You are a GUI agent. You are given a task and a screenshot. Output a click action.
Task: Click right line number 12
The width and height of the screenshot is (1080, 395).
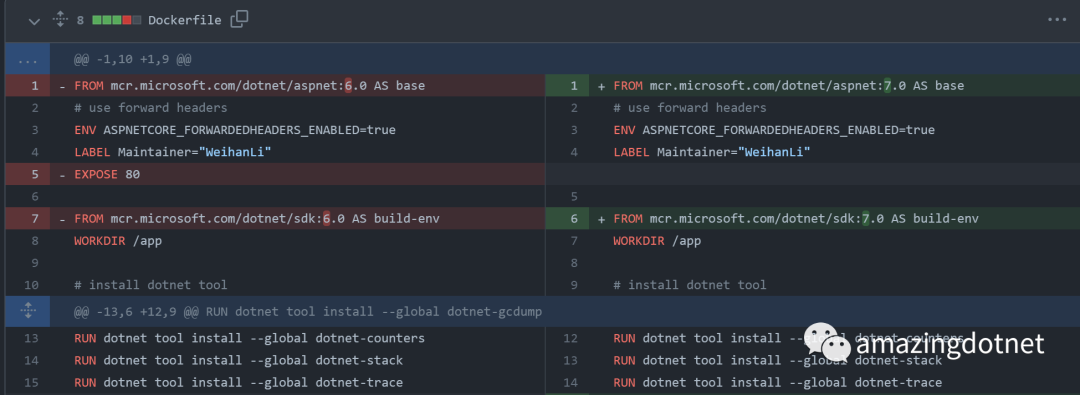click(570, 338)
